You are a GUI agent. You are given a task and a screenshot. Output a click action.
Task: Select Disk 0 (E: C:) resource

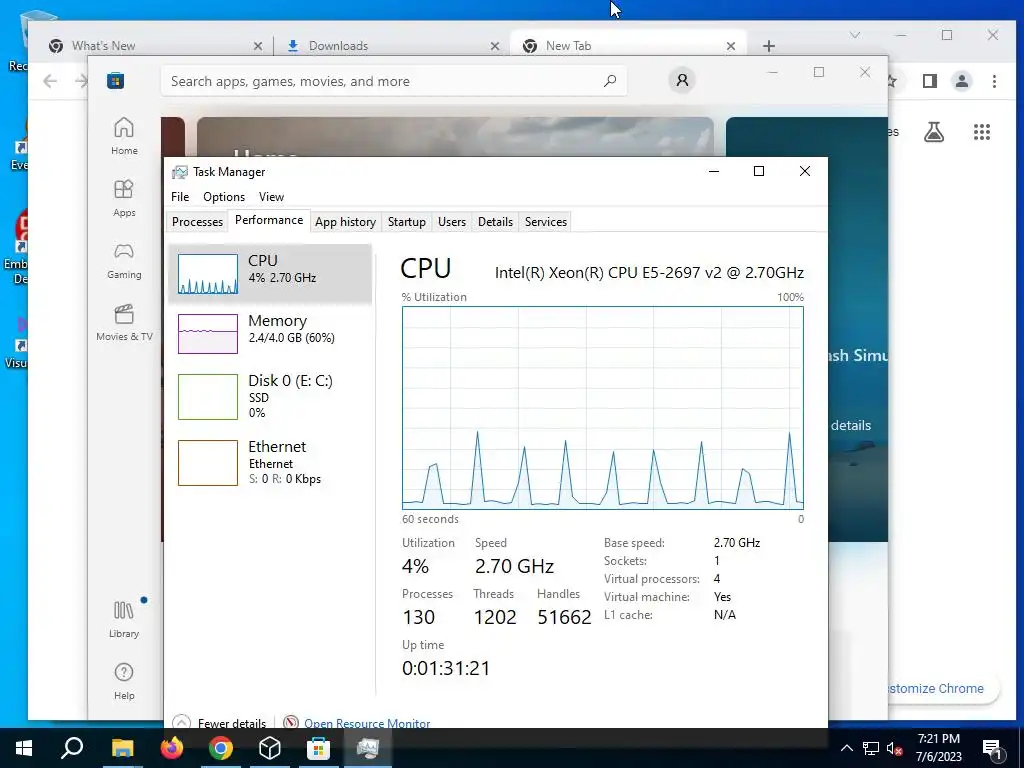click(x=270, y=396)
